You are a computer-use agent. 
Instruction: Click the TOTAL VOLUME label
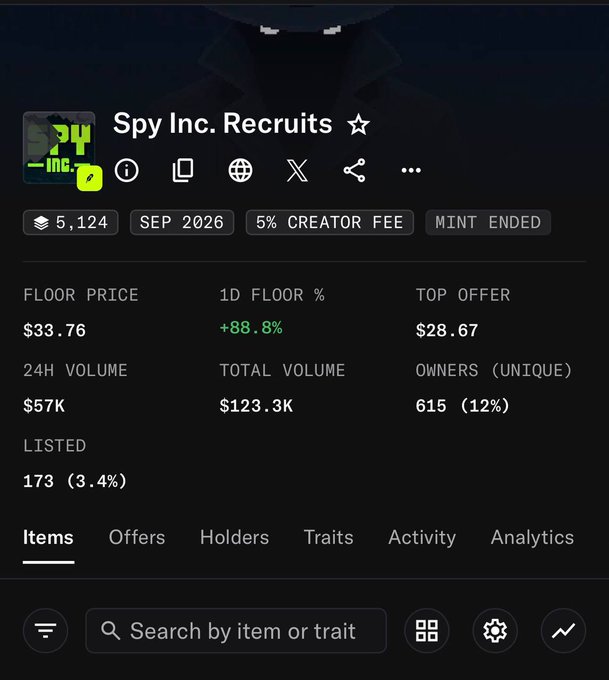pyautogui.click(x=282, y=371)
